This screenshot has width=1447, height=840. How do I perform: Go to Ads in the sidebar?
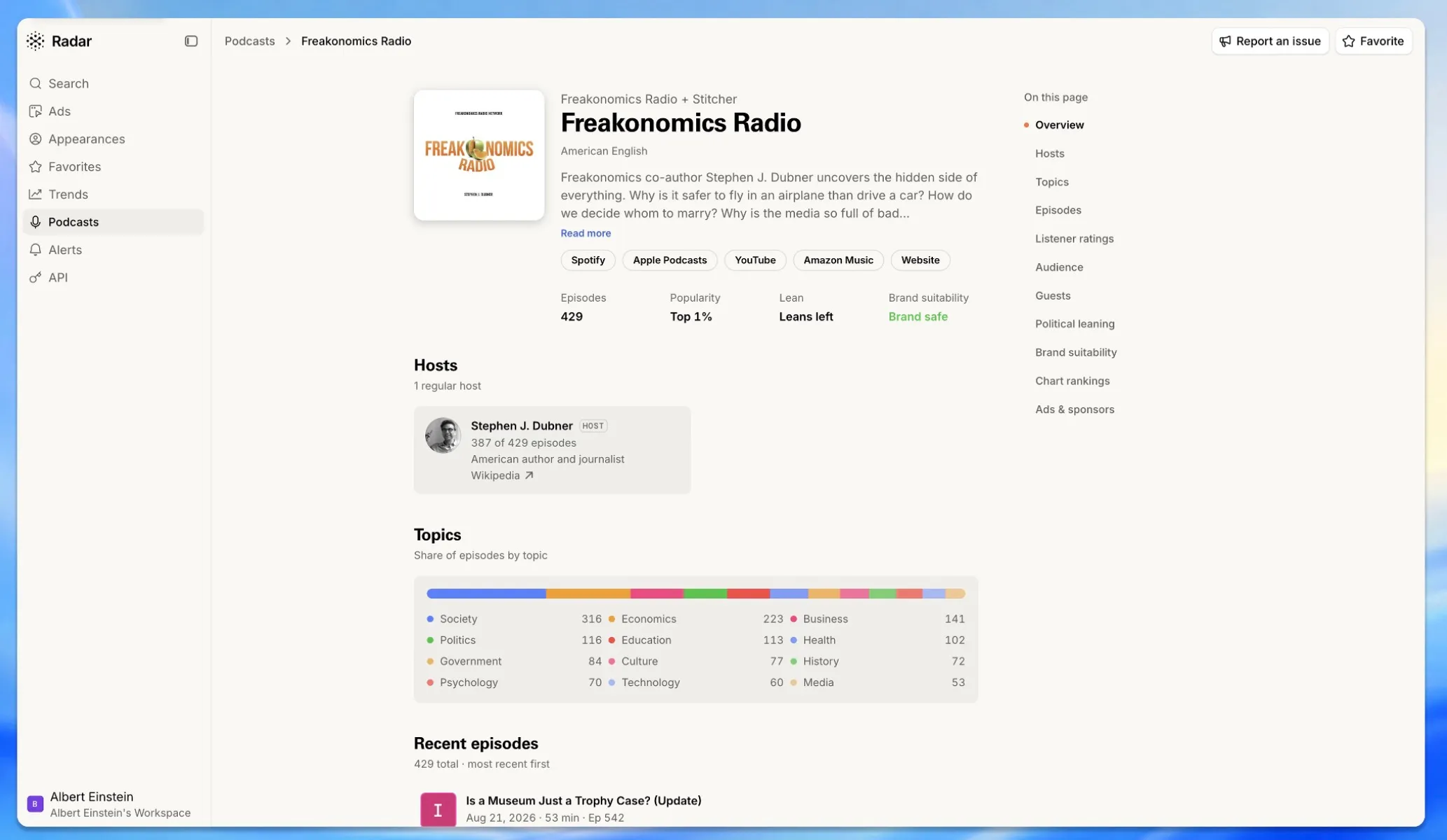click(113, 111)
